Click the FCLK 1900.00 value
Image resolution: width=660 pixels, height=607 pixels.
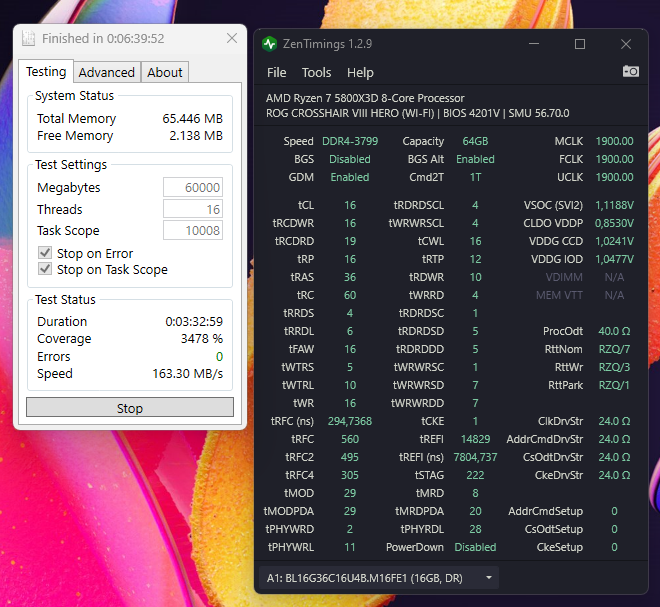pos(614,159)
